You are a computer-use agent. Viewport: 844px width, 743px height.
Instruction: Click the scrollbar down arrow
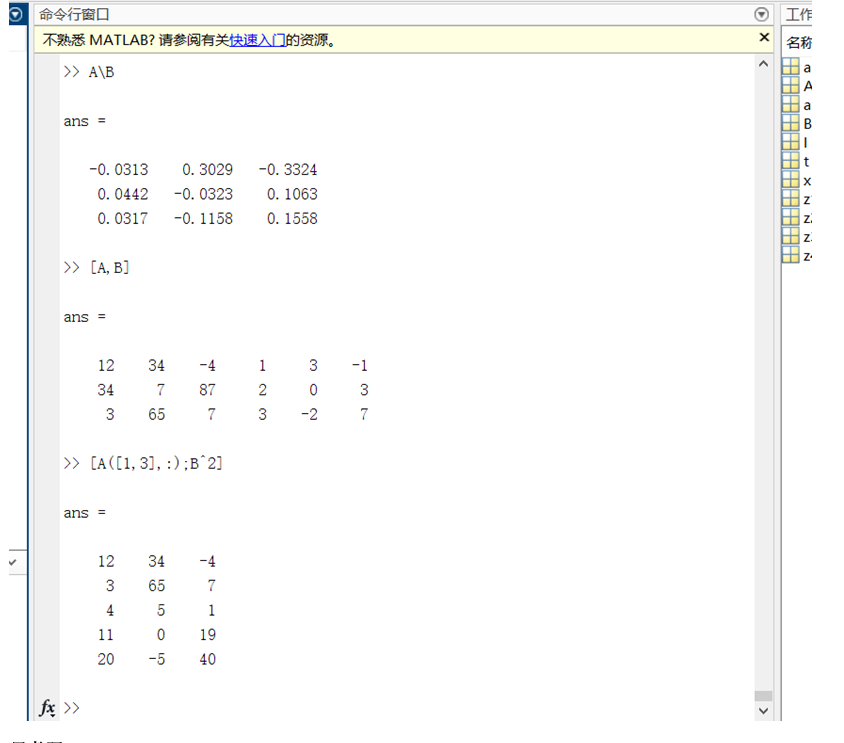(x=763, y=711)
